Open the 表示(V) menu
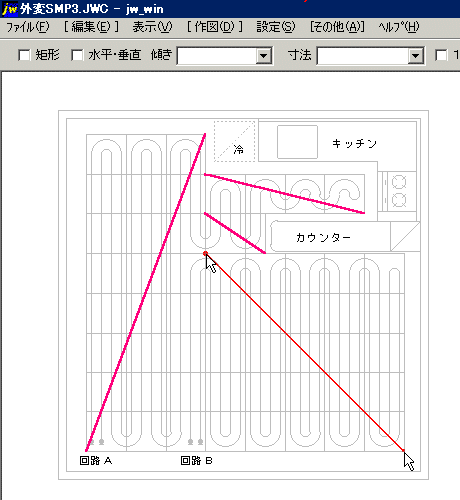Screen dimensions: 460x500 click(152, 27)
